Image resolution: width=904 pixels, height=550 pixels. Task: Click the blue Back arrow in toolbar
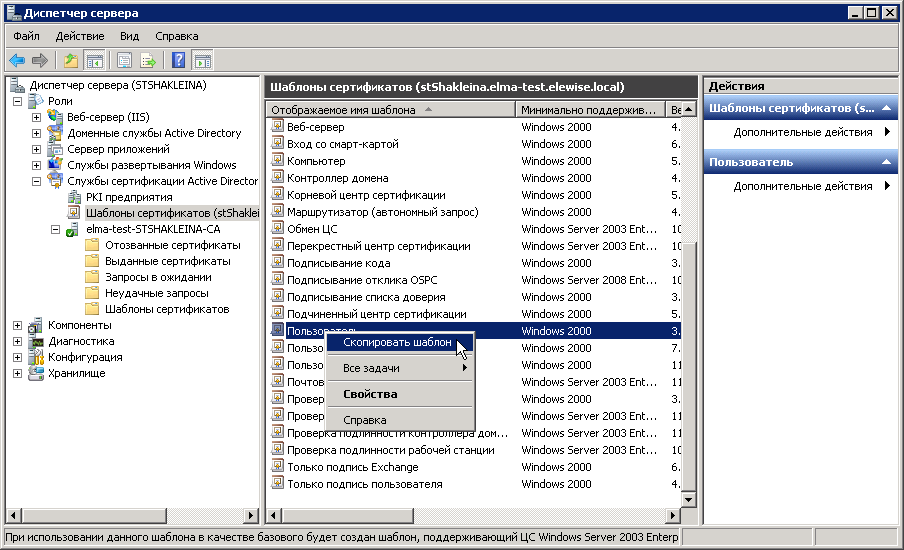click(x=17, y=60)
